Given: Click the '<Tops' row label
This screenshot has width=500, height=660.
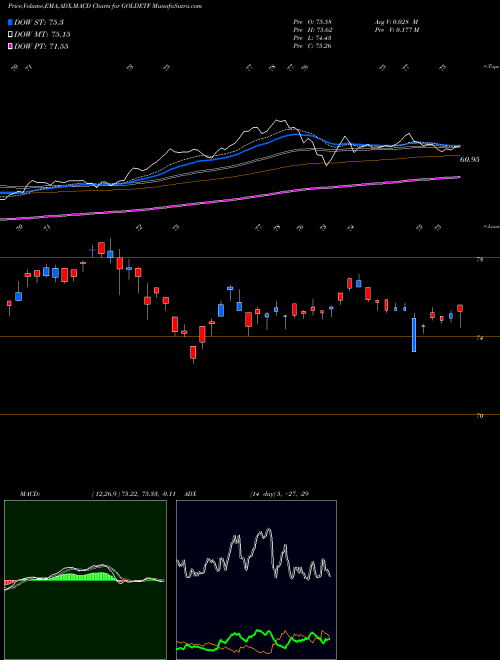Looking at the screenshot, I should tap(491, 67).
